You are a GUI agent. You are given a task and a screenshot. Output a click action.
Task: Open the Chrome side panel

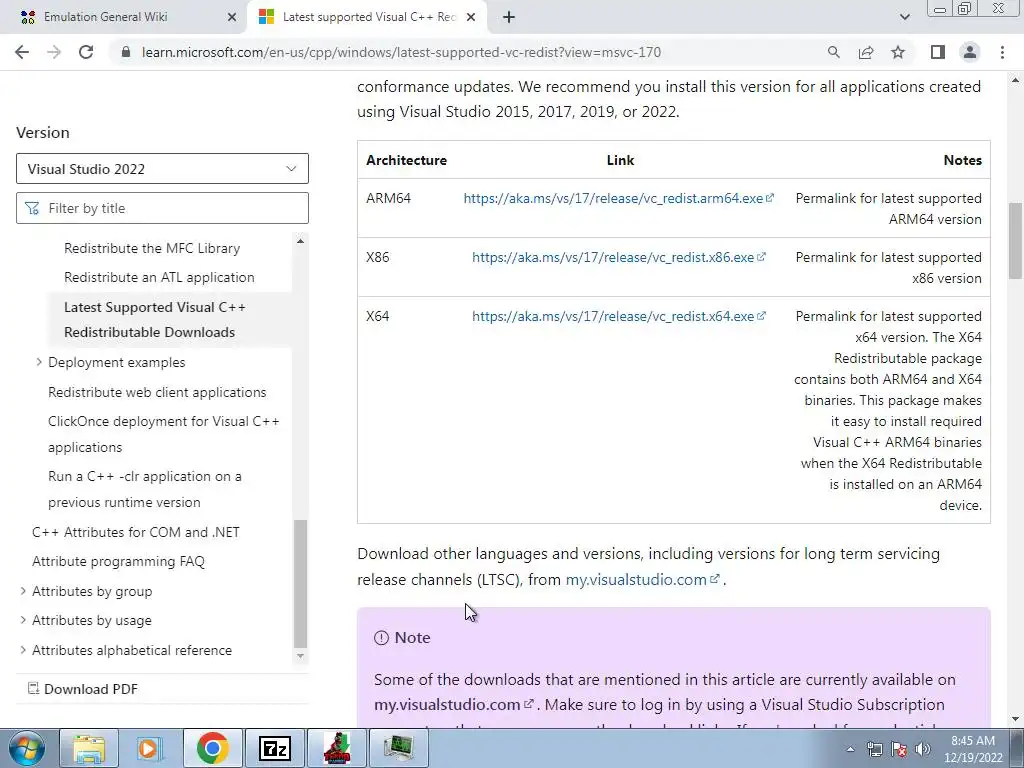(x=938, y=52)
